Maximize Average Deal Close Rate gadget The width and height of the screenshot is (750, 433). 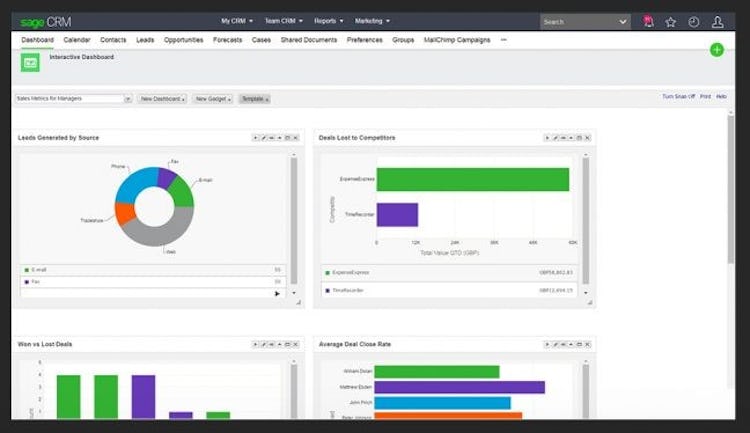[579, 344]
